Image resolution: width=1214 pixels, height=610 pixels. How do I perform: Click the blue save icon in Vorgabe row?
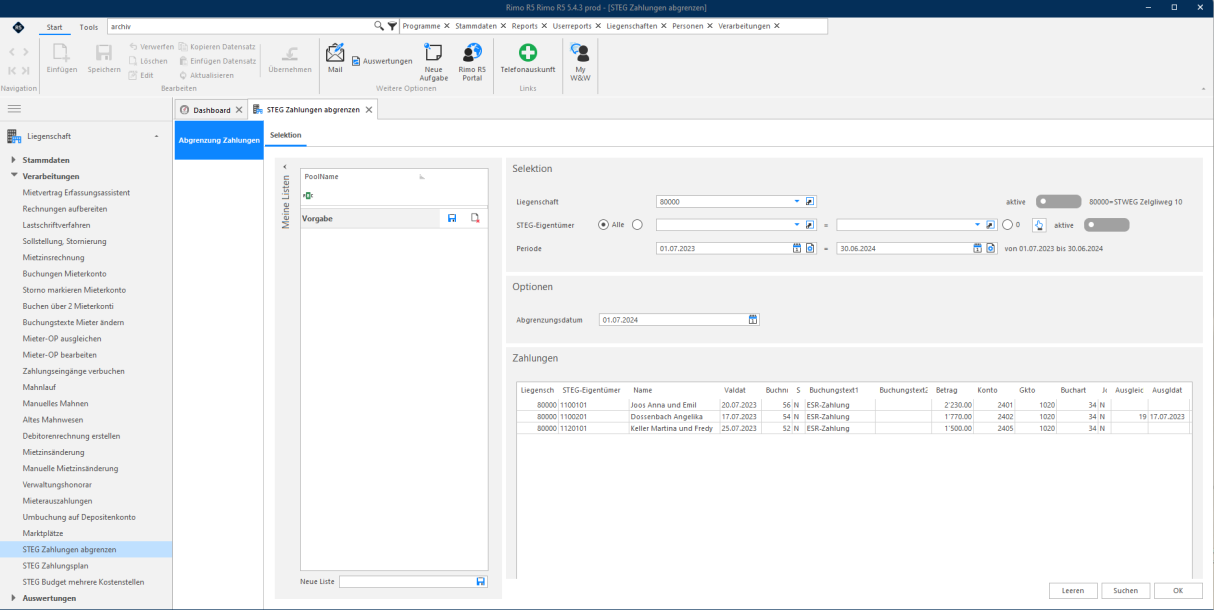[x=452, y=218]
